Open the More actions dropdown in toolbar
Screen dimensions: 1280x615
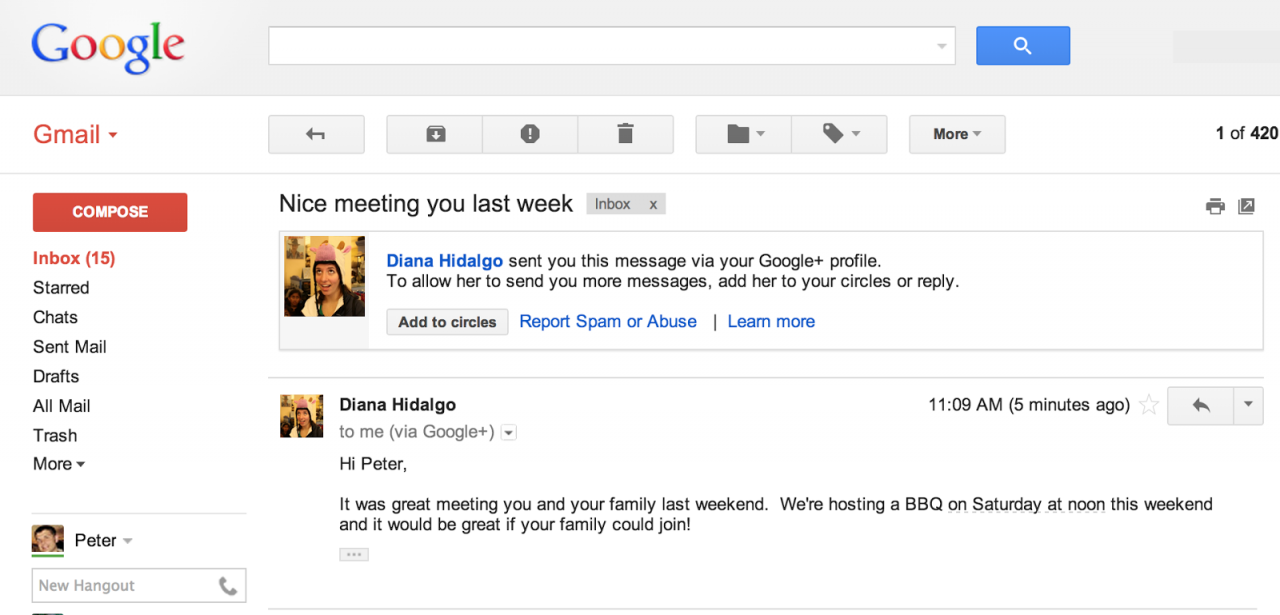[956, 133]
